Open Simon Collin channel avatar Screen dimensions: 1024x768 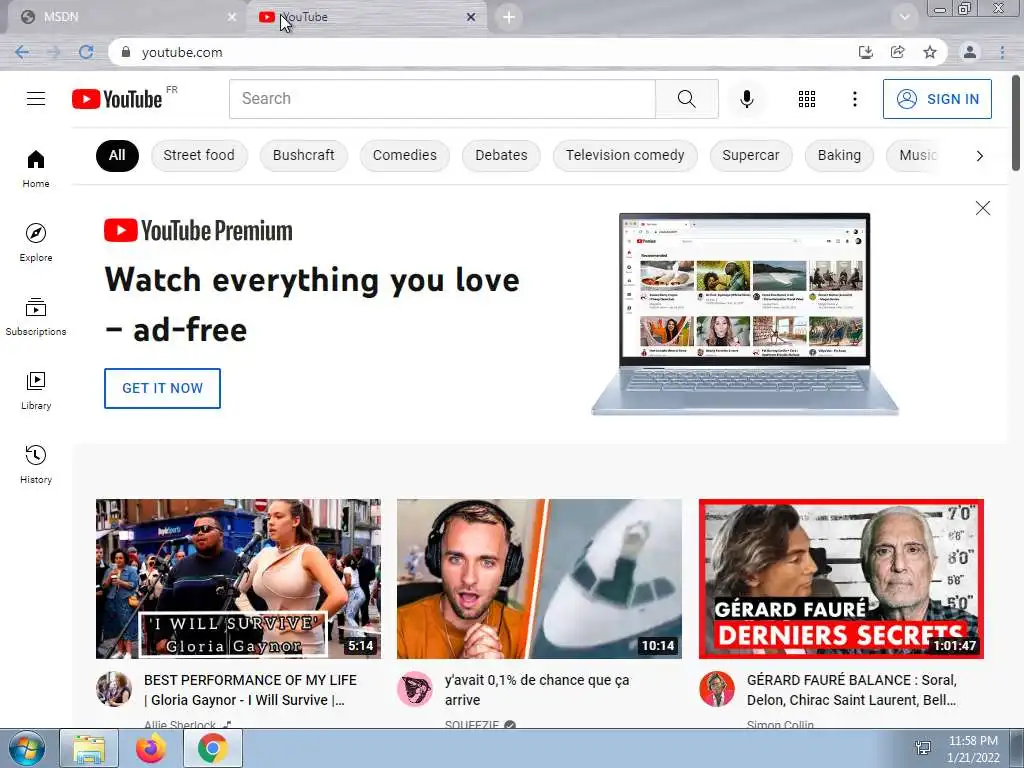(x=716, y=689)
